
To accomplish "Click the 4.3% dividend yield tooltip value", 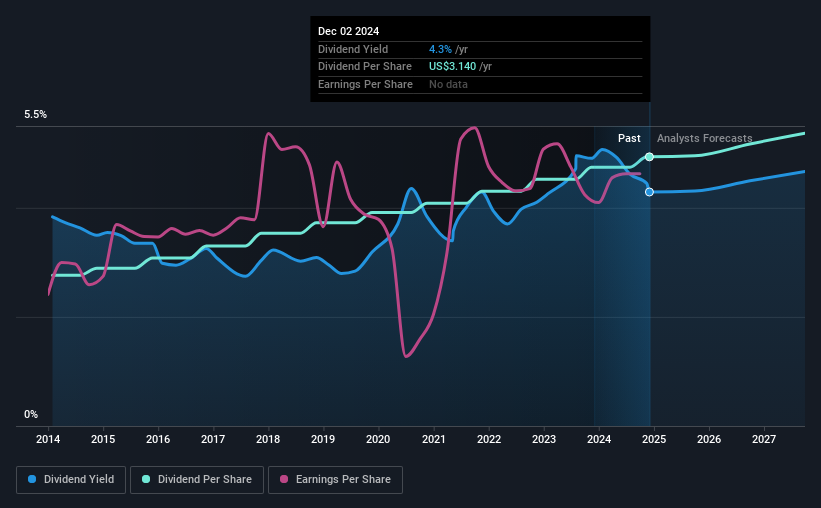I will pos(440,49).
